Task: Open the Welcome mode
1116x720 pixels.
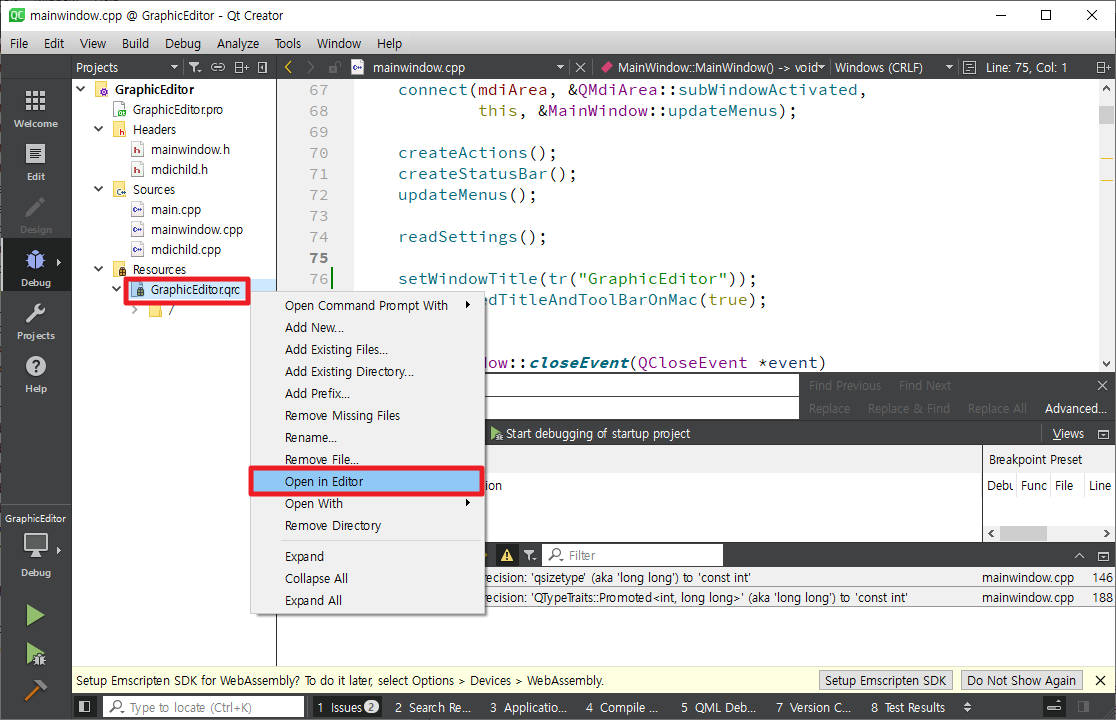Action: click(36, 108)
